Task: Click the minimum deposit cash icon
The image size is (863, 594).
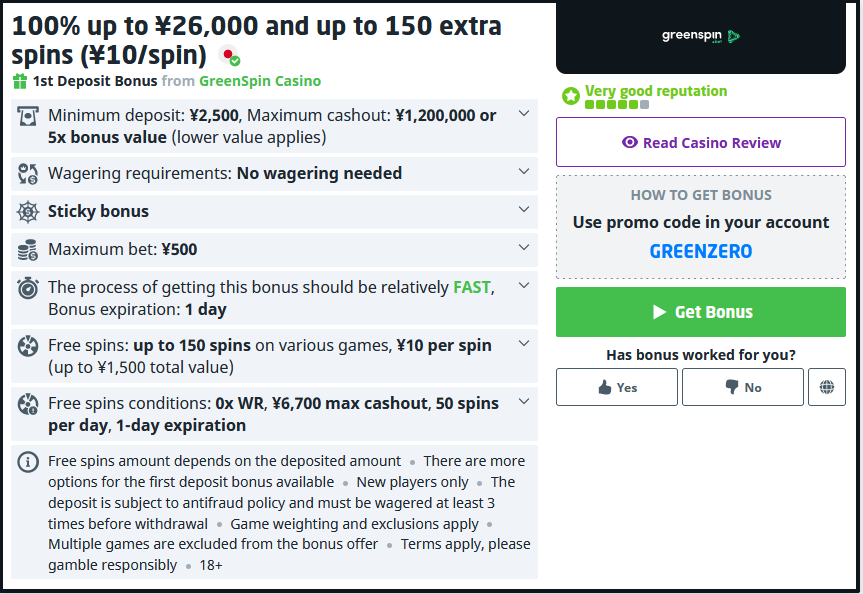Action: (x=28, y=116)
